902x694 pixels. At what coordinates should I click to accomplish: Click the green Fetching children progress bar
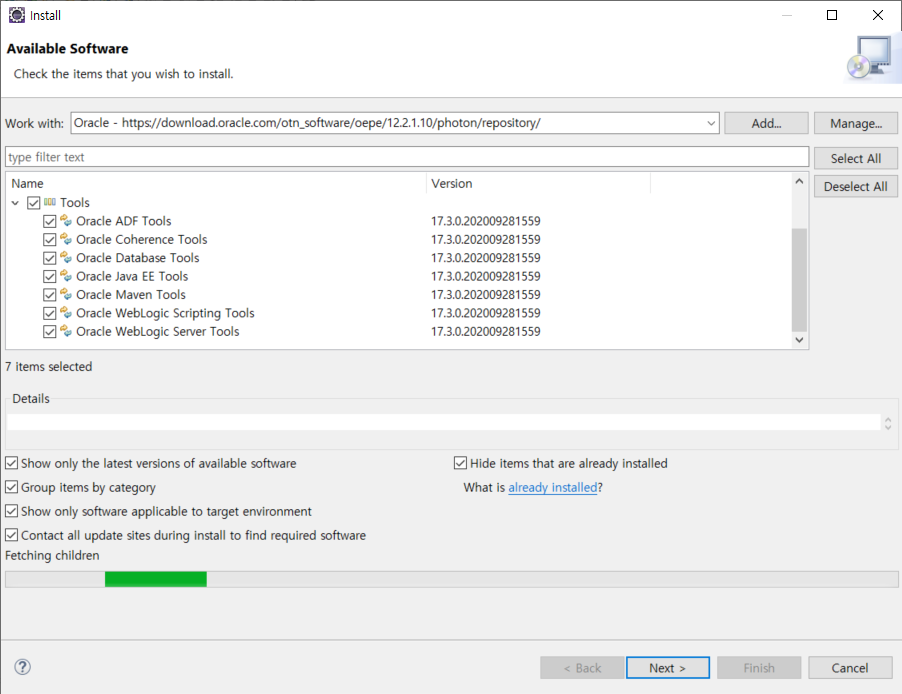(x=156, y=579)
